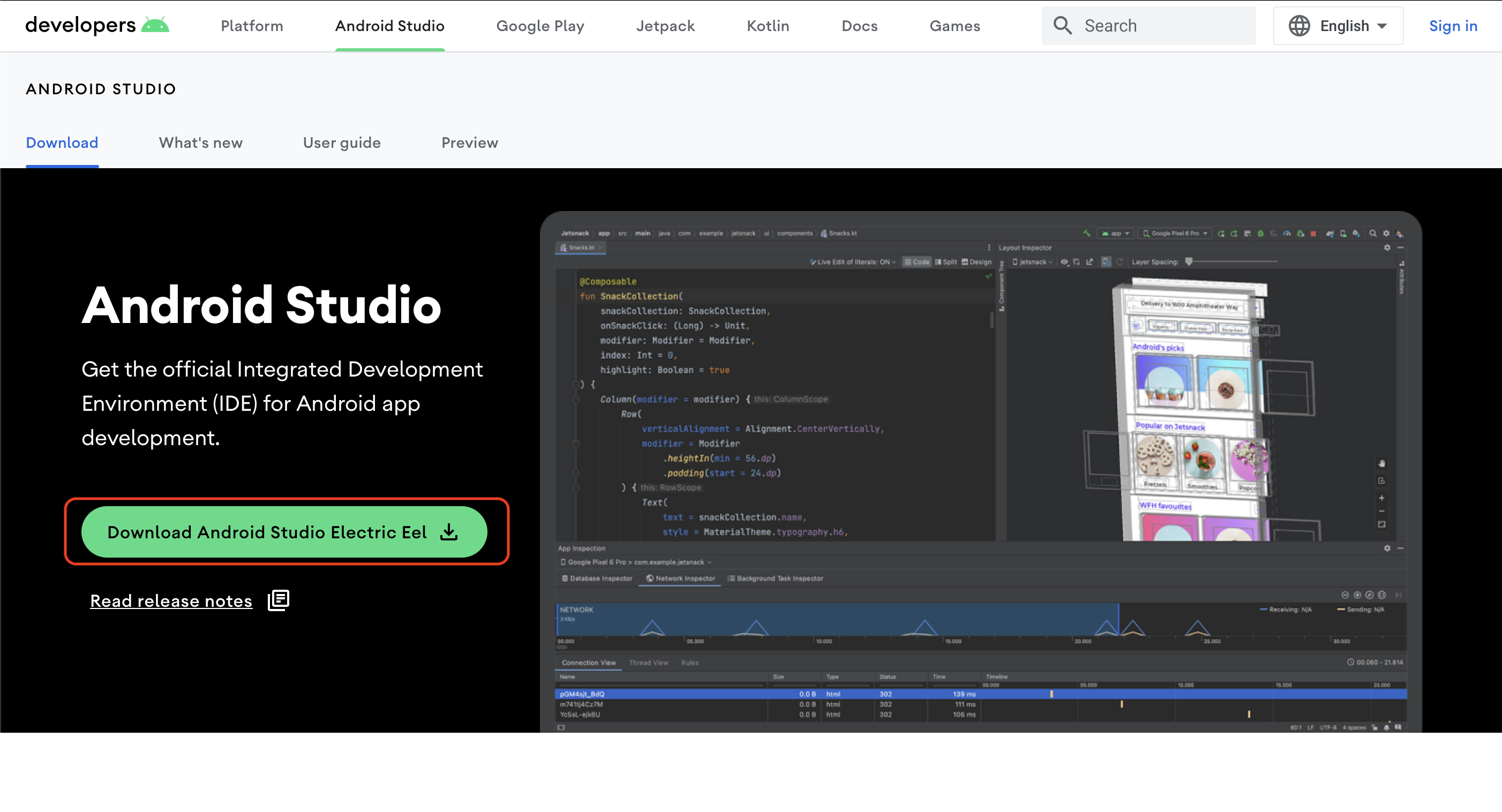Click the magnifier icon in the Search box
This screenshot has height=812, width=1502.
pyautogui.click(x=1062, y=26)
